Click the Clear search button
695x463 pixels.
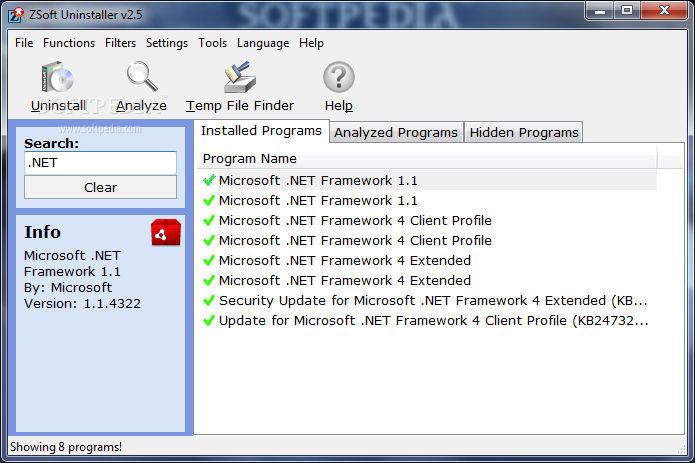click(100, 187)
